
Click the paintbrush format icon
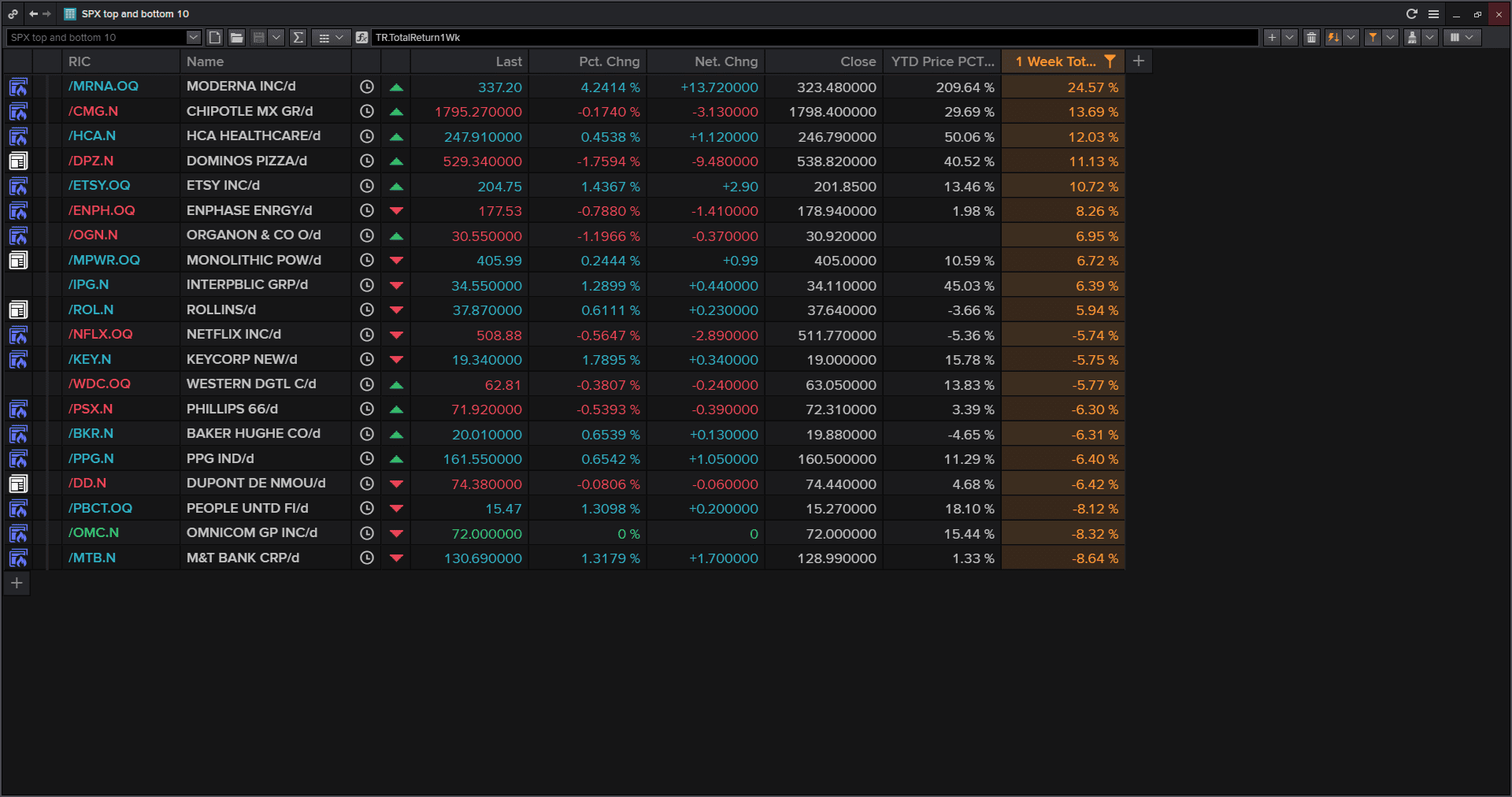tap(1412, 37)
